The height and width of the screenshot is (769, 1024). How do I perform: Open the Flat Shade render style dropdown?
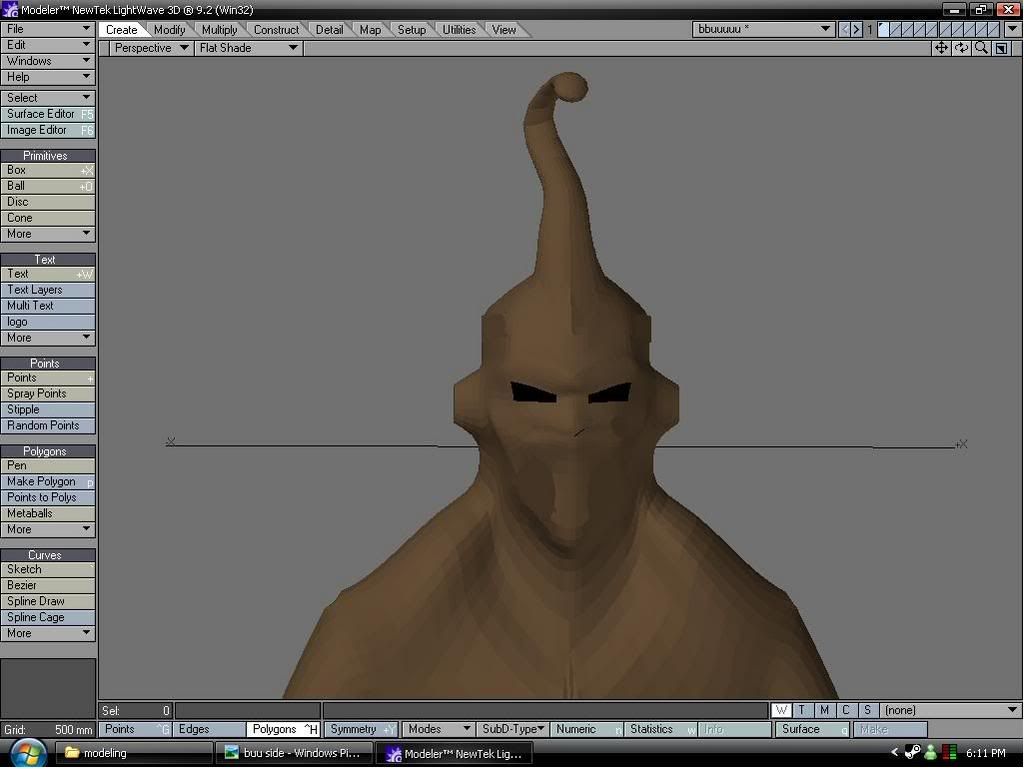tap(248, 48)
